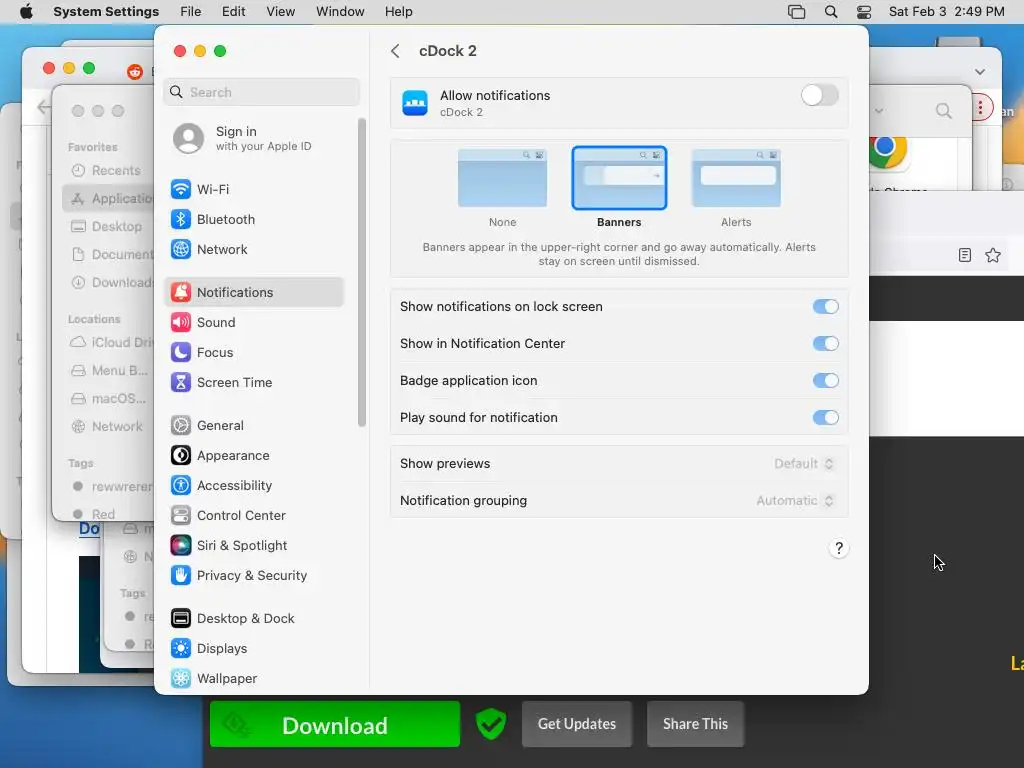The height and width of the screenshot is (768, 1024).
Task: Click Get Updates button
Action: [577, 724]
